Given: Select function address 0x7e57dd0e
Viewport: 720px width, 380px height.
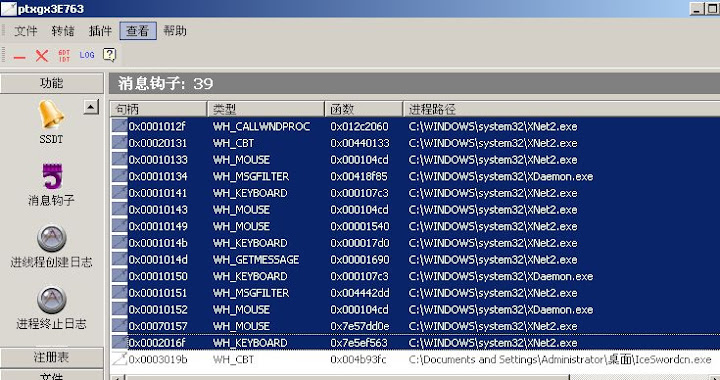Looking at the screenshot, I should click(360, 326).
